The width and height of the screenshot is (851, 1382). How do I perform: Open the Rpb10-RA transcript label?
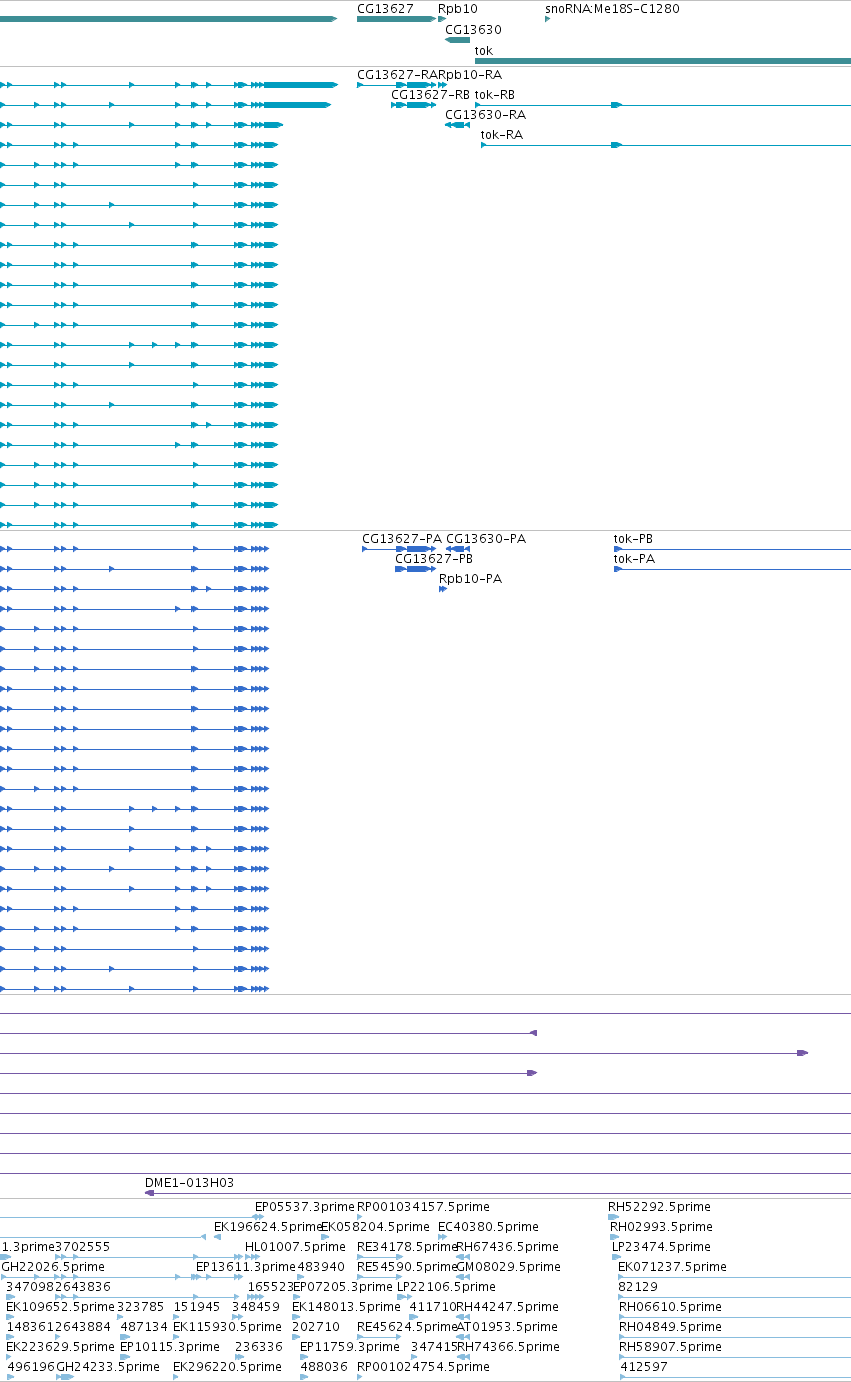(472, 74)
